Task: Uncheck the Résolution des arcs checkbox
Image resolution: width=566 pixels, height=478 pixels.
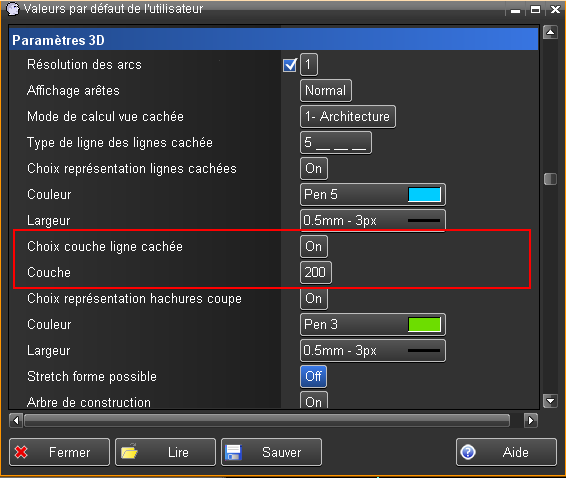Action: point(290,65)
